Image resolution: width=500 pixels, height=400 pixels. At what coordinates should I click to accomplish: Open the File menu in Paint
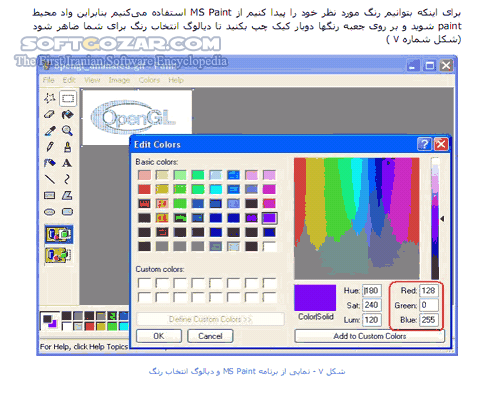coord(48,80)
